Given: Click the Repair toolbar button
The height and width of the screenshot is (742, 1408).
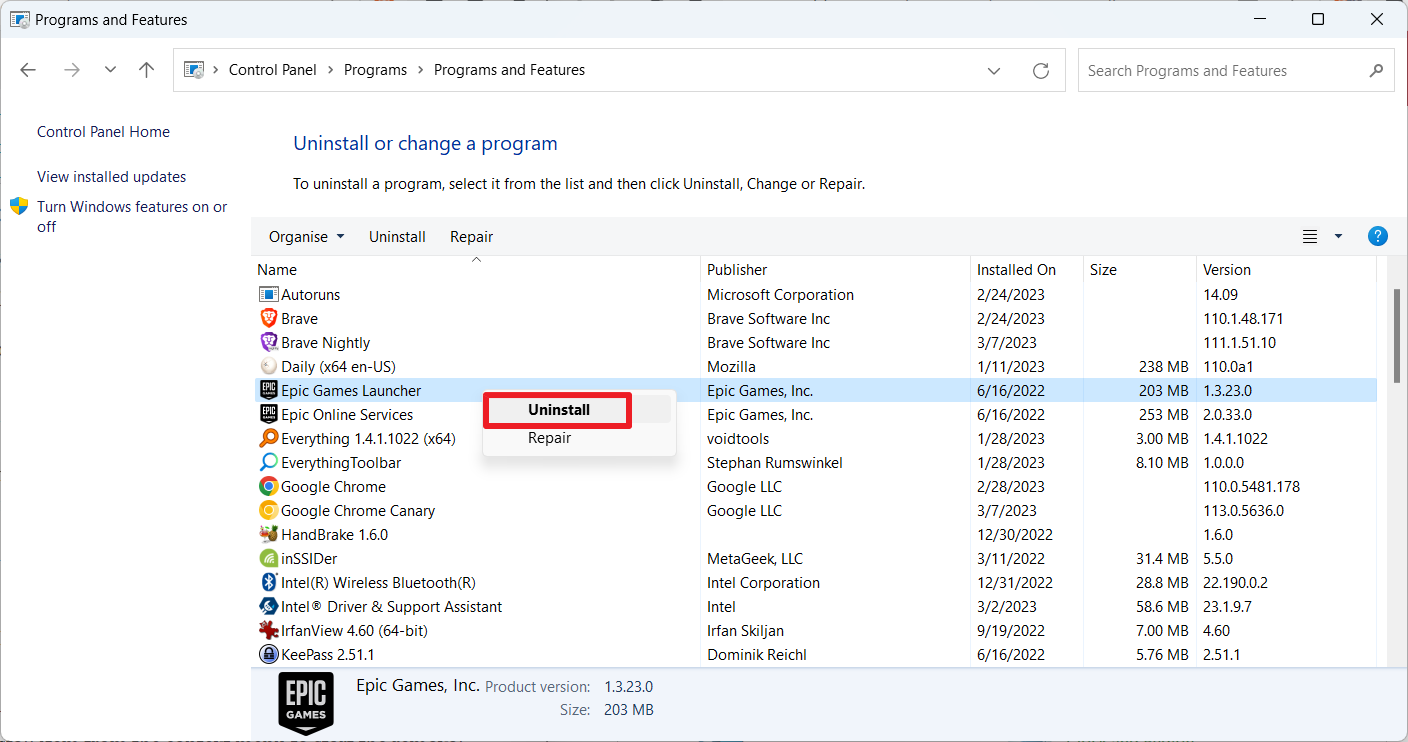Looking at the screenshot, I should point(471,237).
